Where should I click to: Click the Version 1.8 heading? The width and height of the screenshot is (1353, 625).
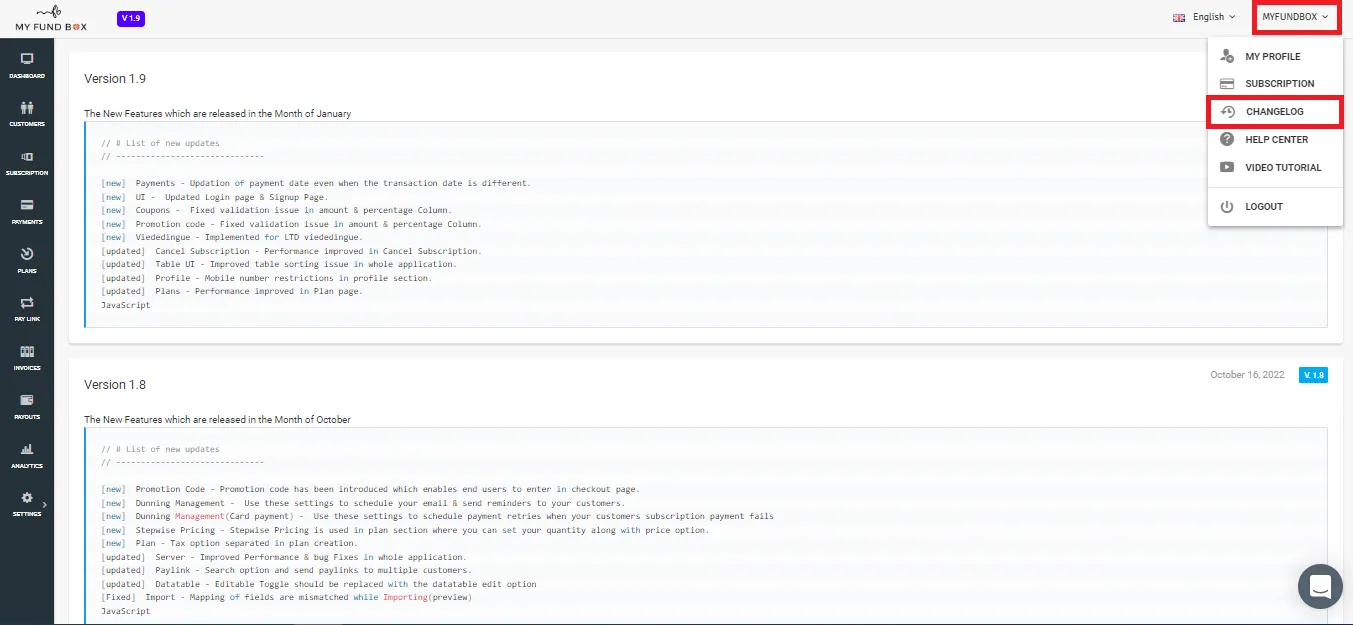tap(115, 384)
